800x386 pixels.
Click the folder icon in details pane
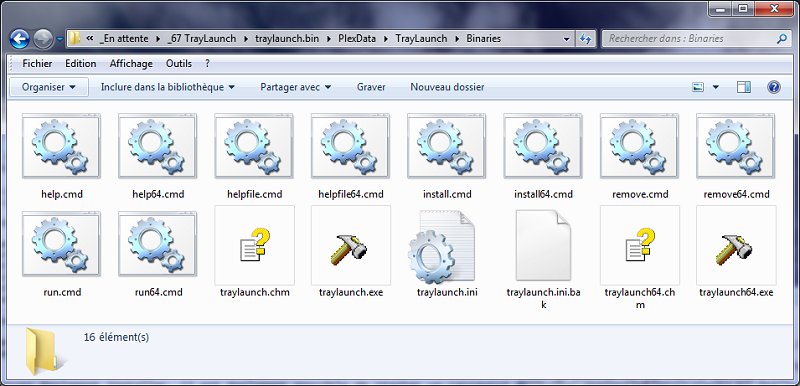(45, 352)
